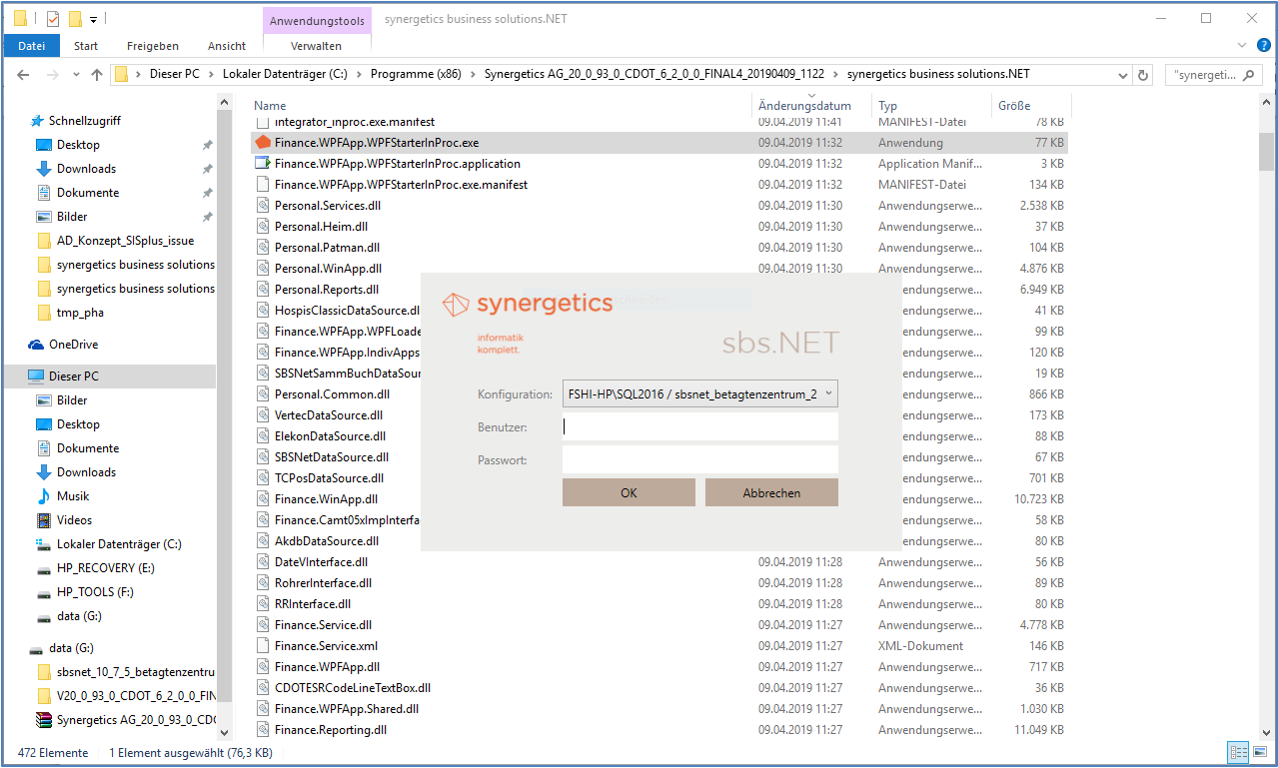
Task: Click Programme (x86) in the address breadcrumb
Action: click(416, 74)
